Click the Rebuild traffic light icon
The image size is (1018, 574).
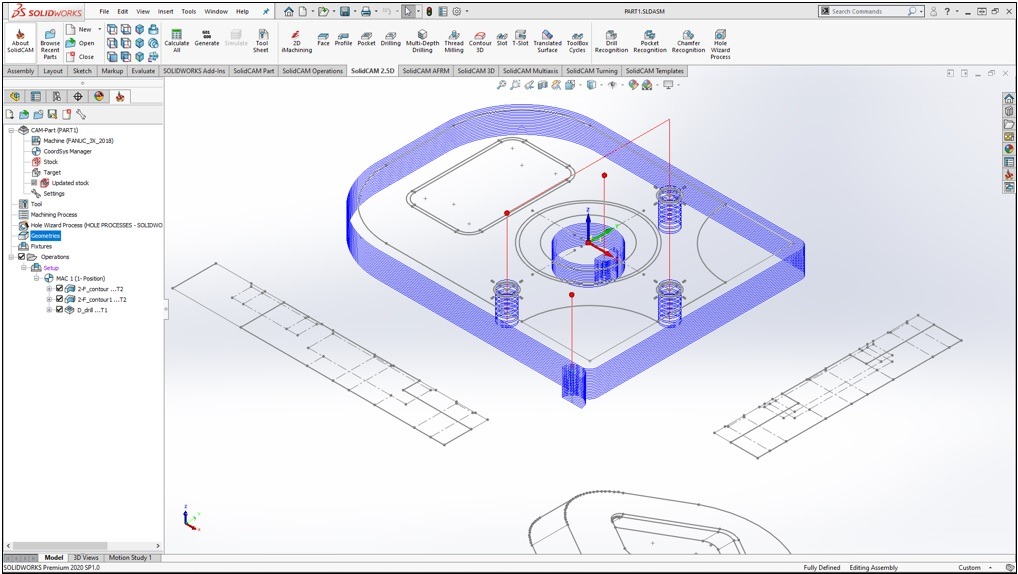[428, 11]
